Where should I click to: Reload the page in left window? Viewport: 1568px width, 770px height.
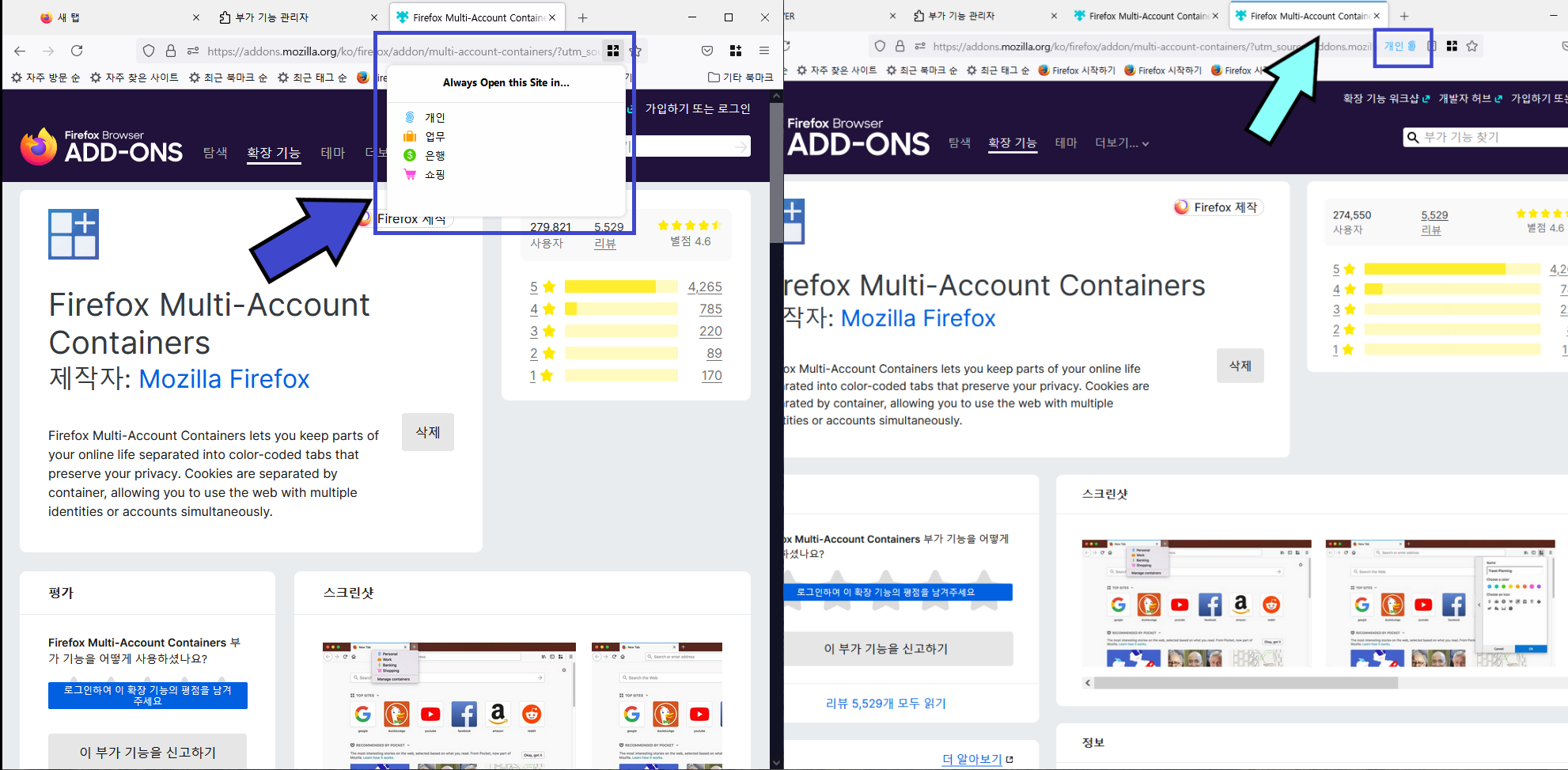(x=77, y=51)
